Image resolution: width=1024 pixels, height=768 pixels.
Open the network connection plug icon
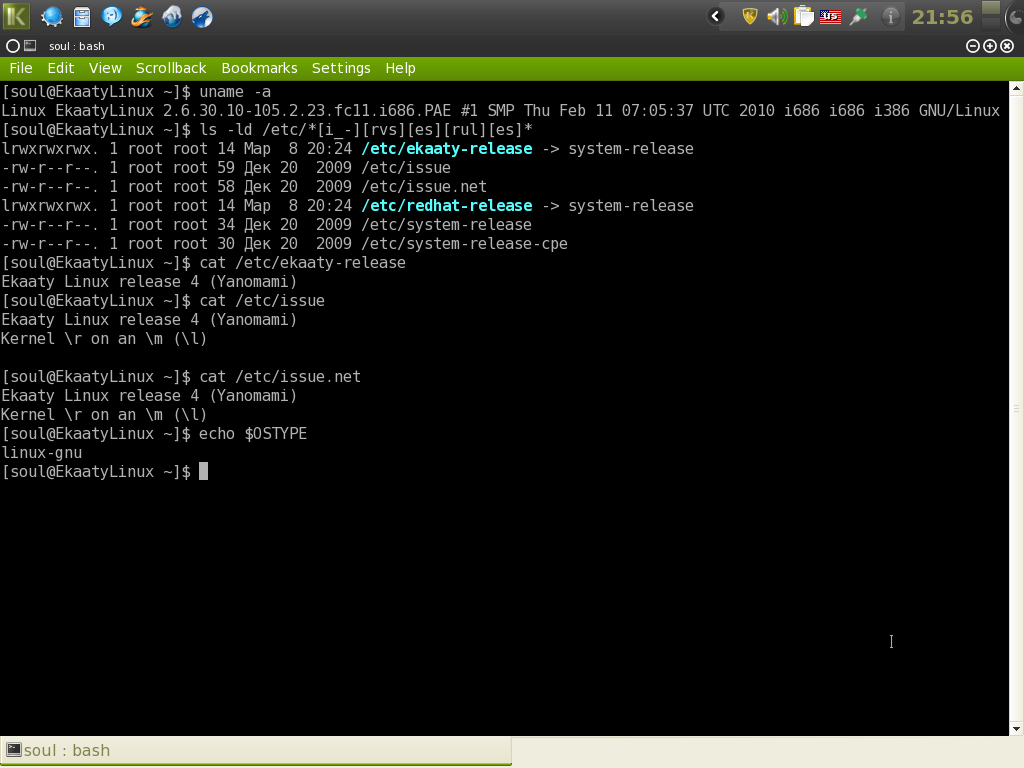(x=858, y=17)
